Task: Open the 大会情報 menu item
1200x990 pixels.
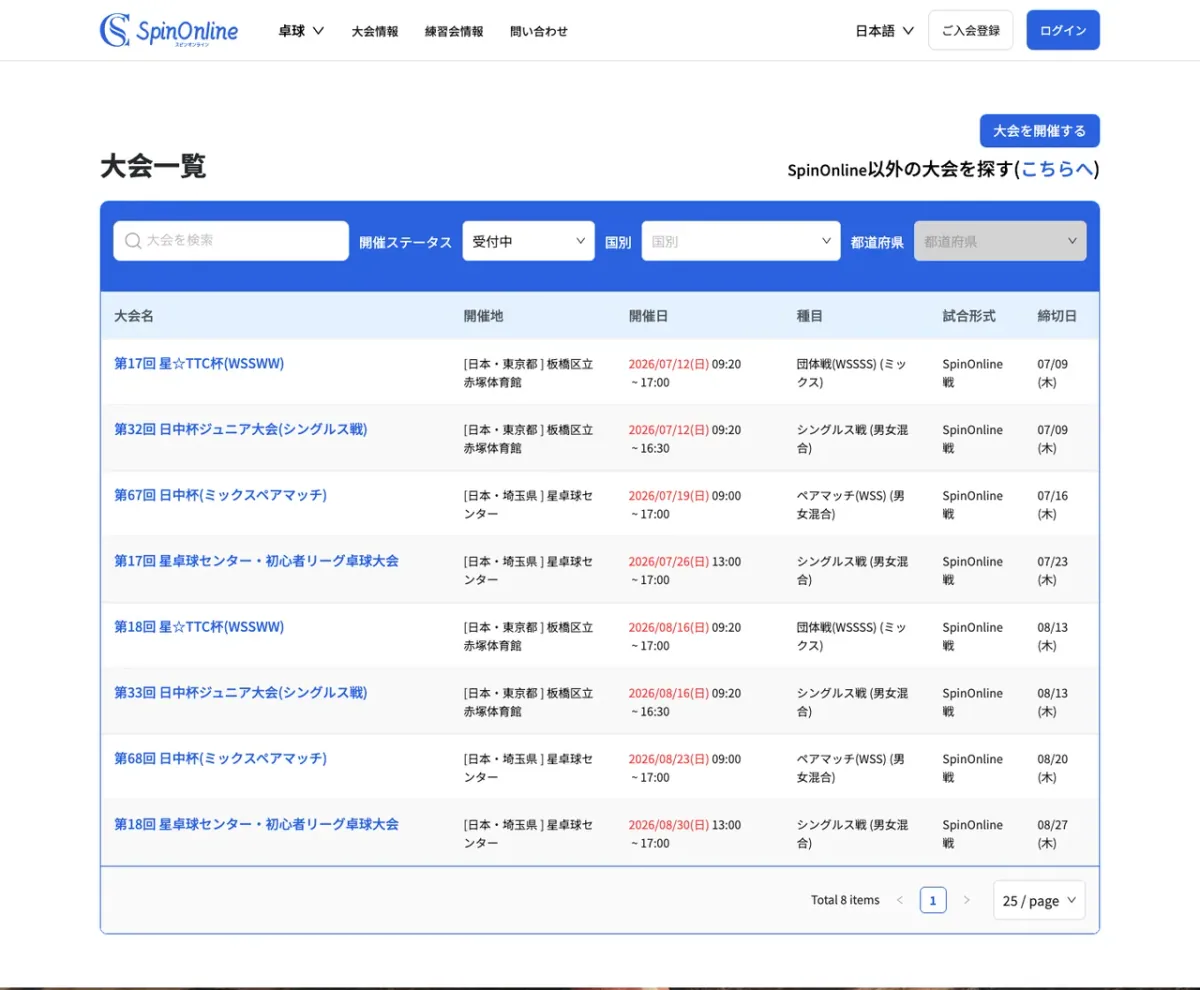Action: pos(375,31)
